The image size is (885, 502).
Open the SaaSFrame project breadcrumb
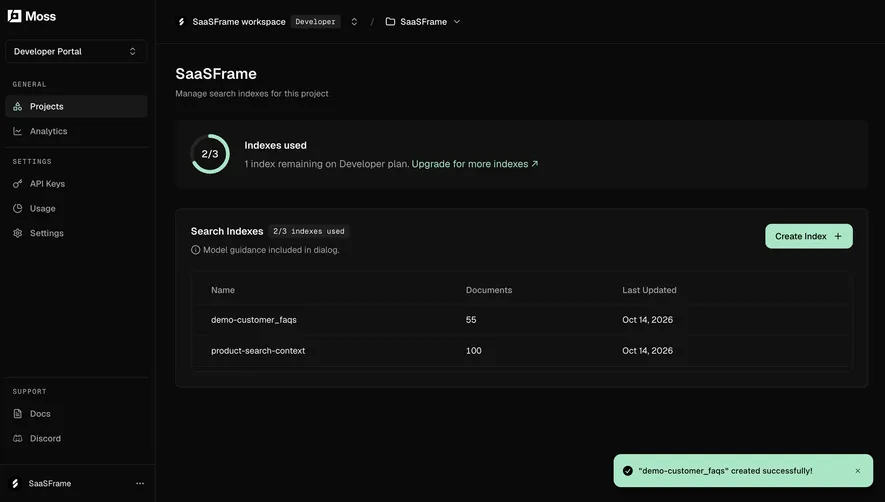423,22
